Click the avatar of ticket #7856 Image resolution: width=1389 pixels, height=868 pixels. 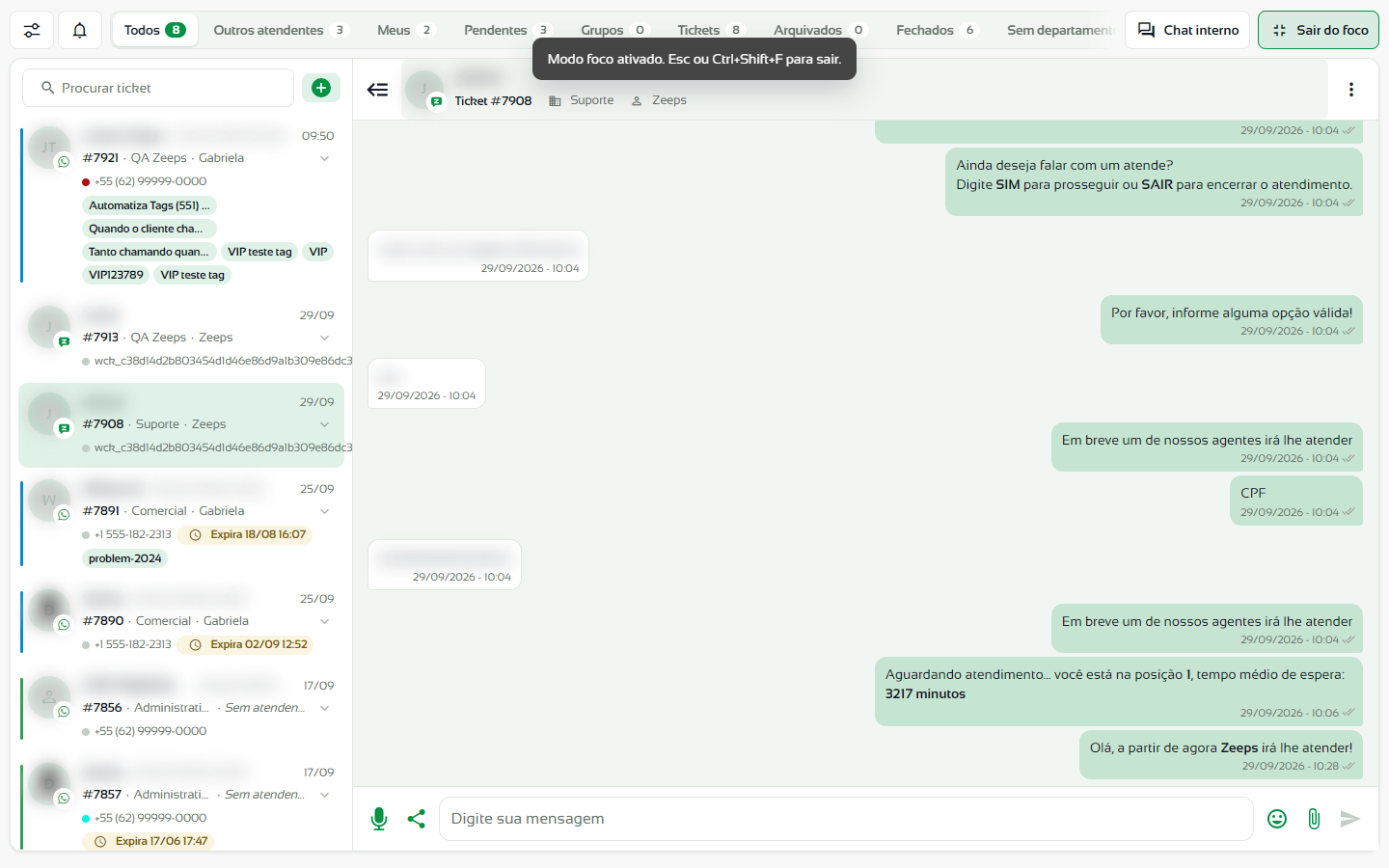pos(49,697)
